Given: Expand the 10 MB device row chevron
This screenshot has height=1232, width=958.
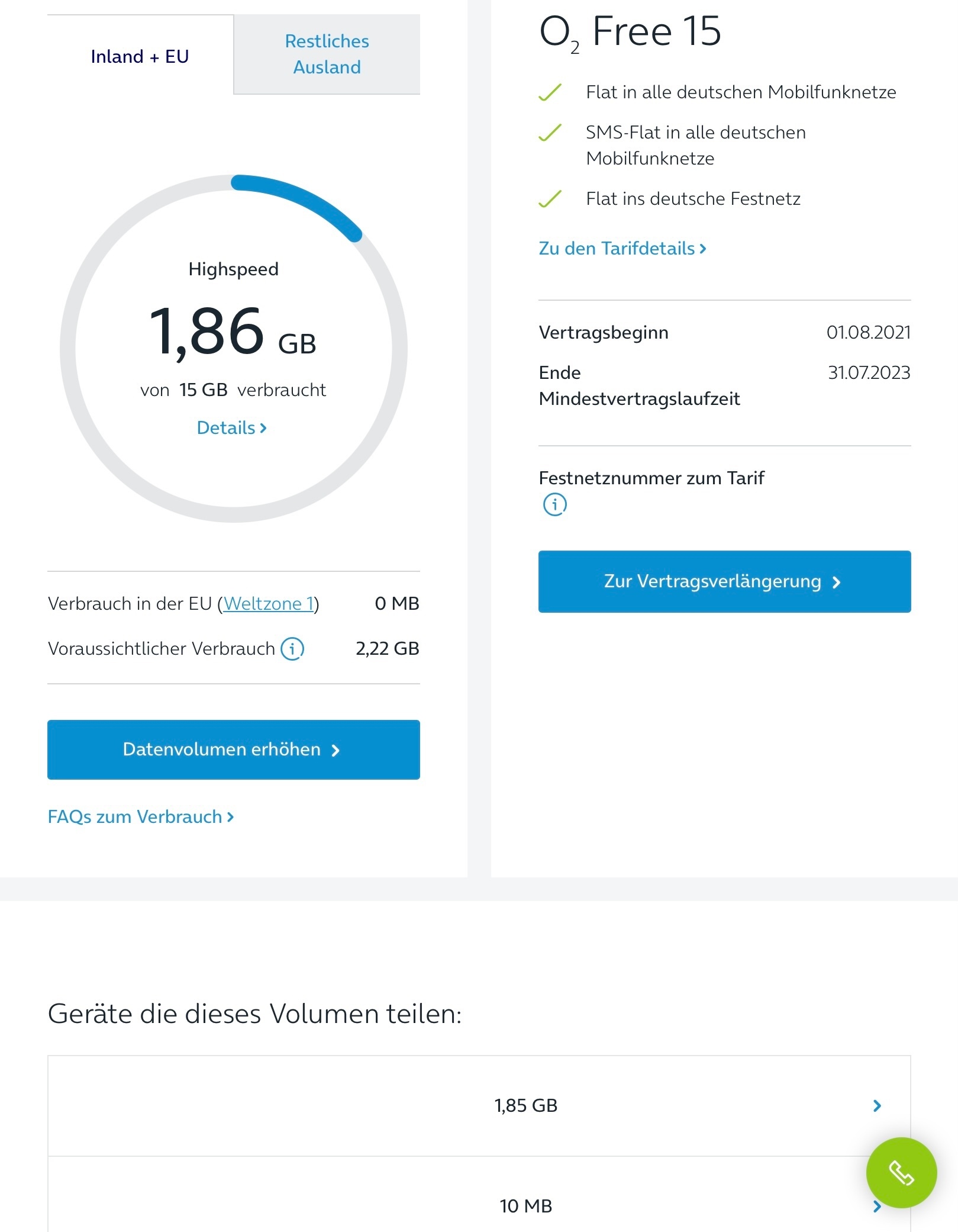Looking at the screenshot, I should coord(877,1206).
